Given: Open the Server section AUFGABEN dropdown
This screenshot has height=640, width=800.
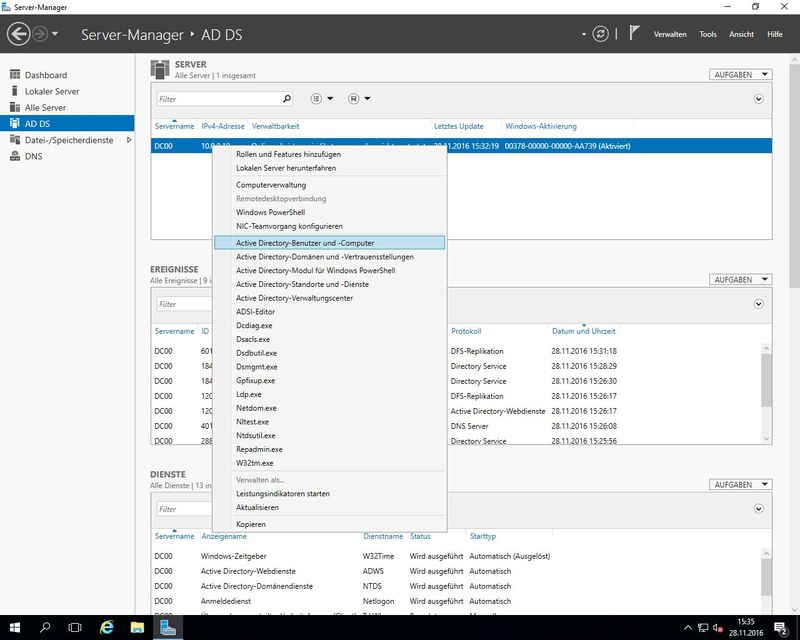Looking at the screenshot, I should click(x=740, y=74).
